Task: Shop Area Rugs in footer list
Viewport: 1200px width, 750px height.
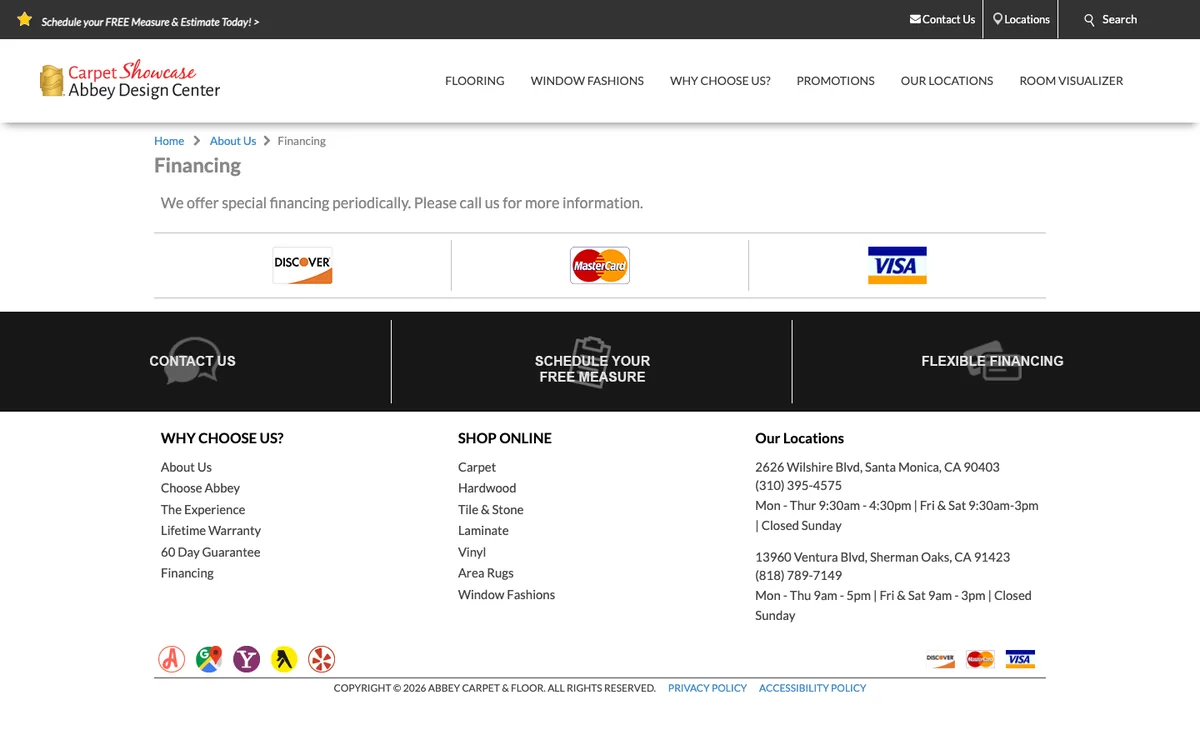Action: coord(486,573)
